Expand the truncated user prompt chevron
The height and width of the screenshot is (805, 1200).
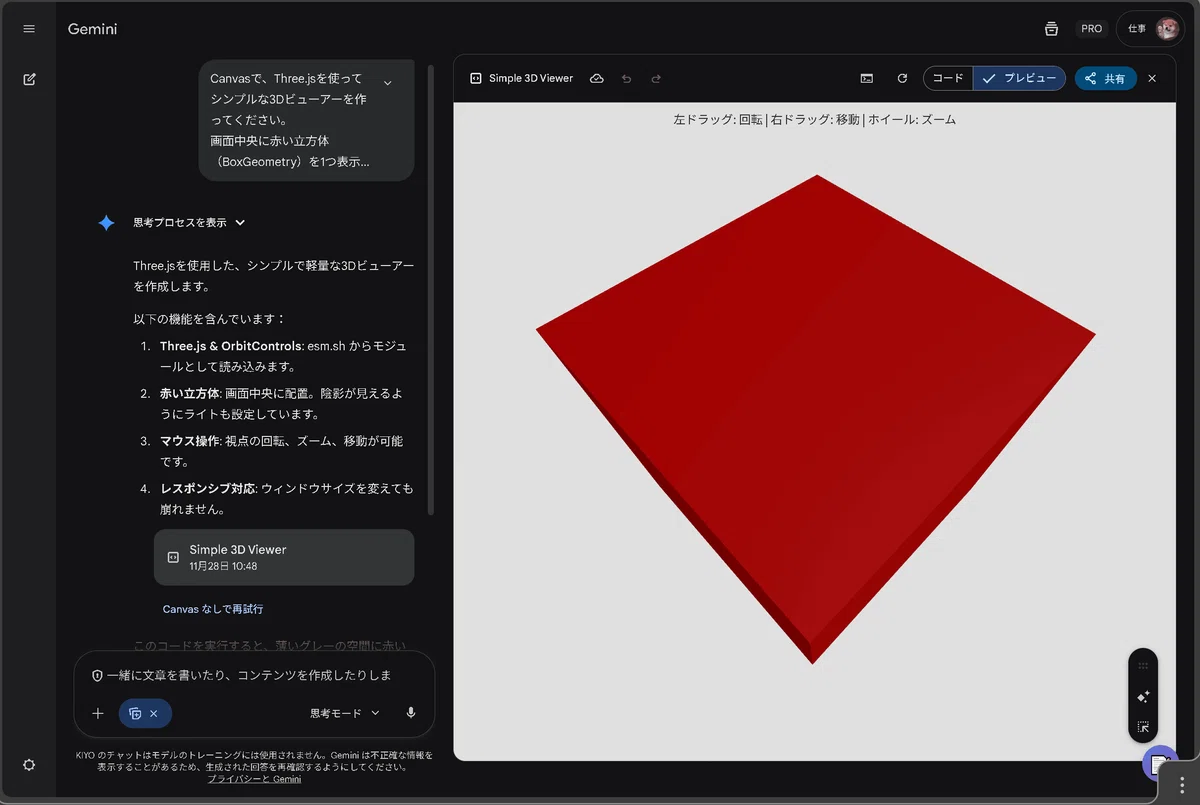tap(388, 82)
